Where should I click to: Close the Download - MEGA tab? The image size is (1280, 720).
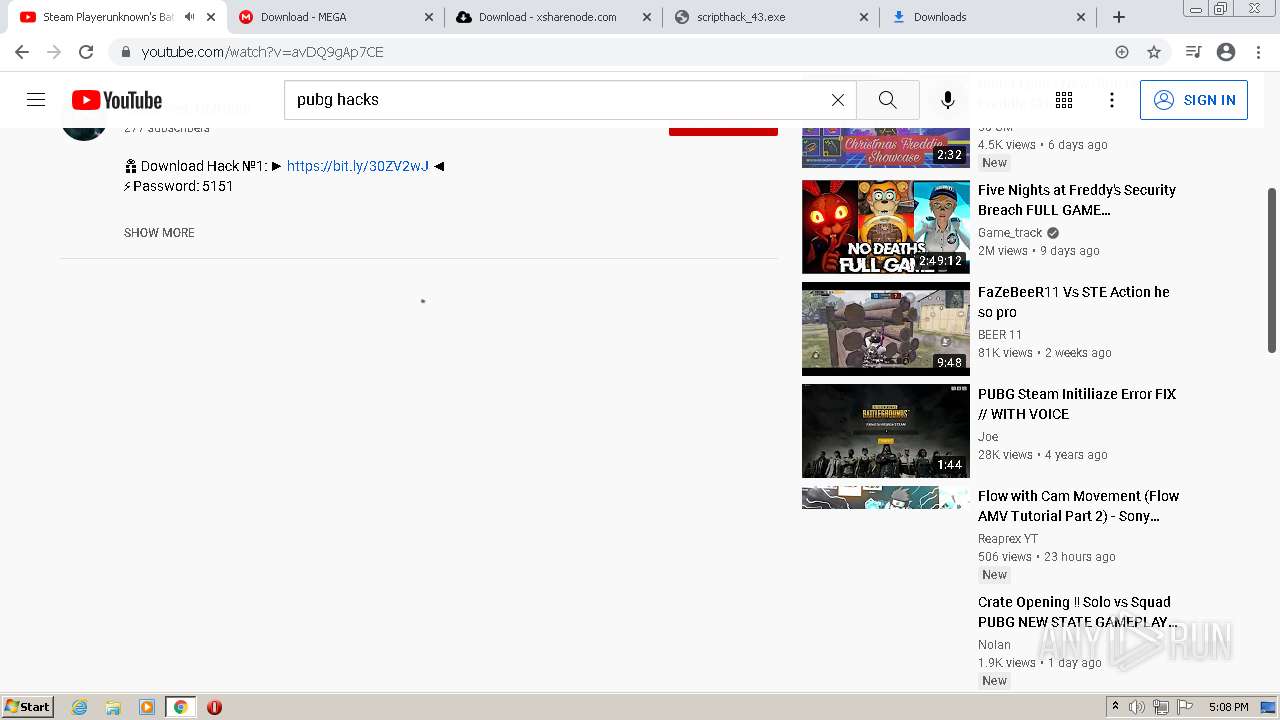[x=428, y=17]
